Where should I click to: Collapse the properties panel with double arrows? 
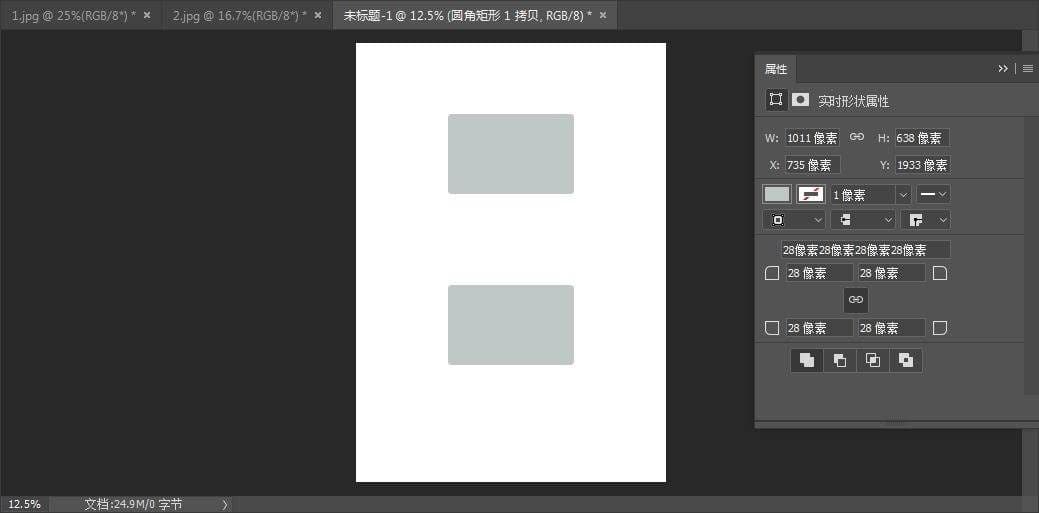tap(1003, 68)
